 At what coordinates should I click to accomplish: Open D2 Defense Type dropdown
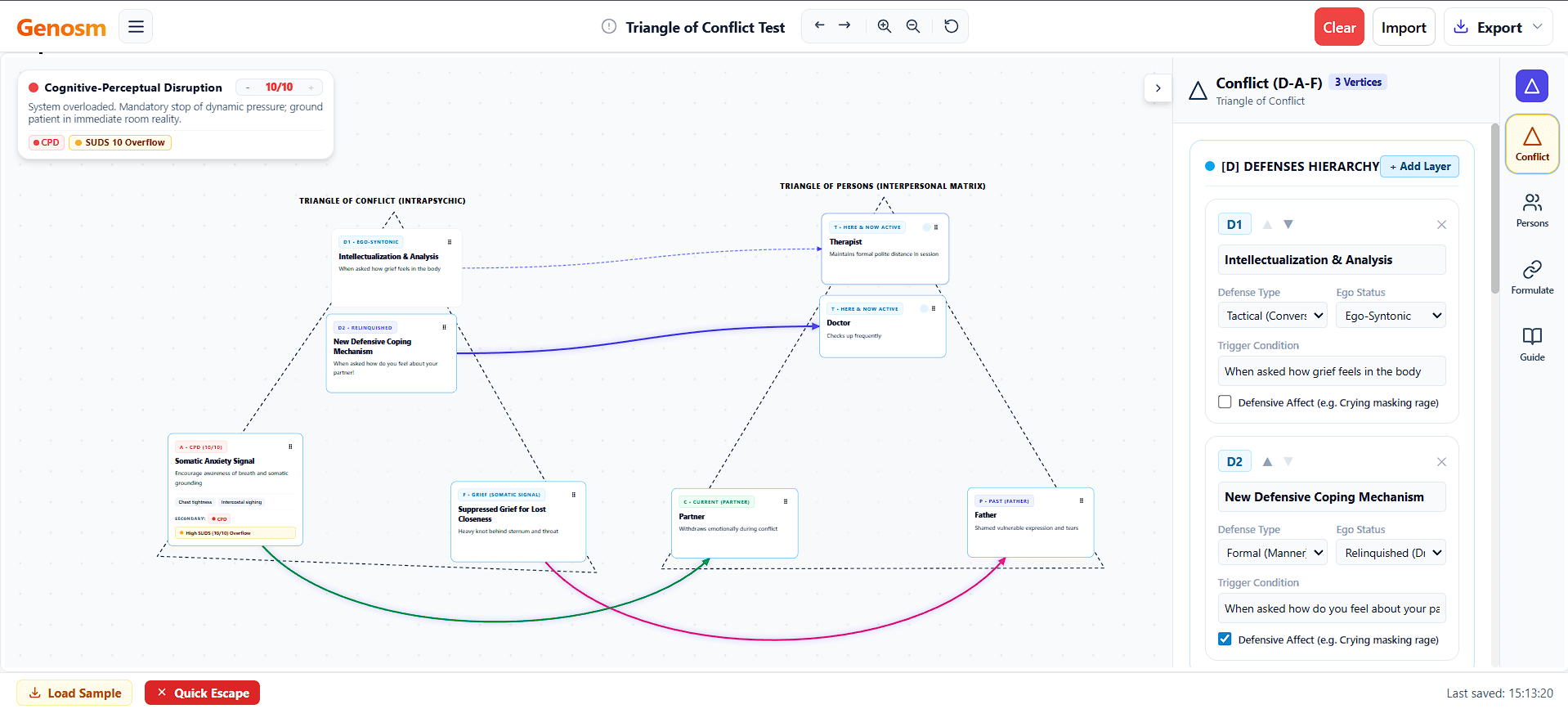click(1273, 553)
